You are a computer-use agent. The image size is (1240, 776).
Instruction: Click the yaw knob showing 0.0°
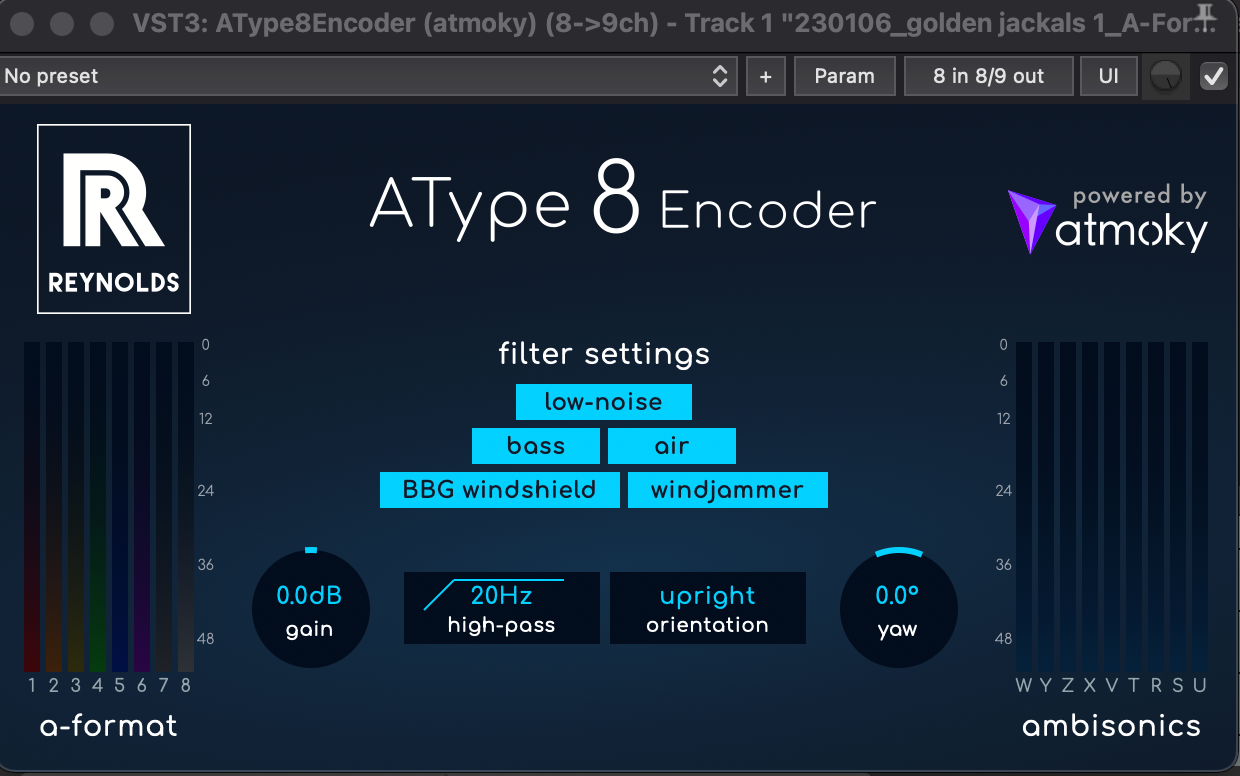(x=897, y=609)
